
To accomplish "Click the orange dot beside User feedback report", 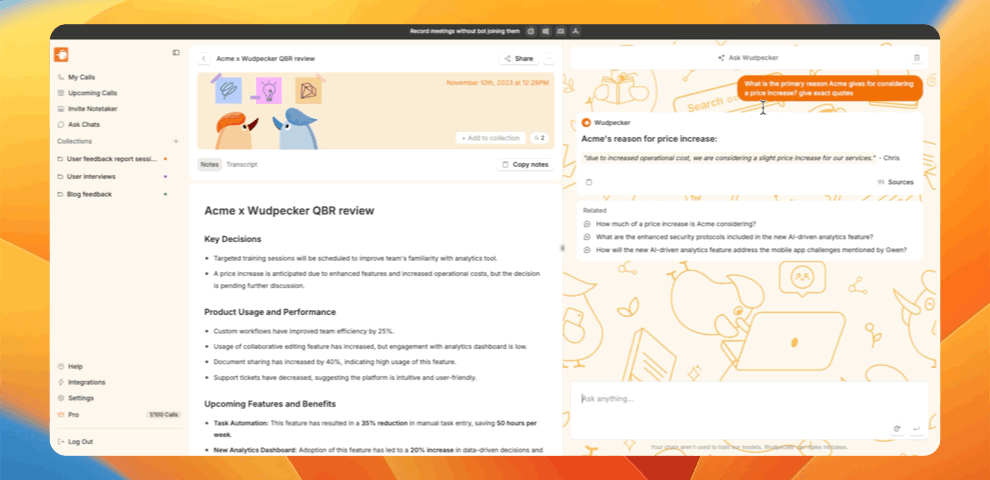I will coord(165,159).
